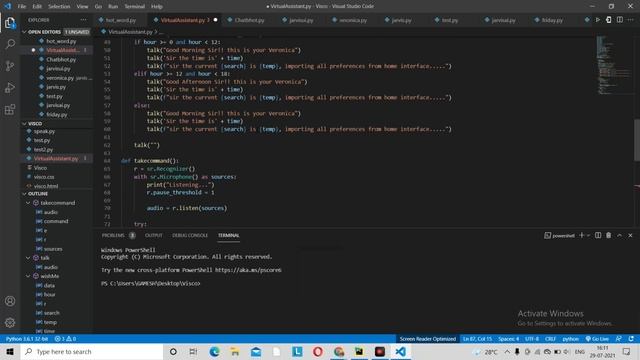Show the Output panel tab
Screen dimensions: 640x360
[153, 236]
